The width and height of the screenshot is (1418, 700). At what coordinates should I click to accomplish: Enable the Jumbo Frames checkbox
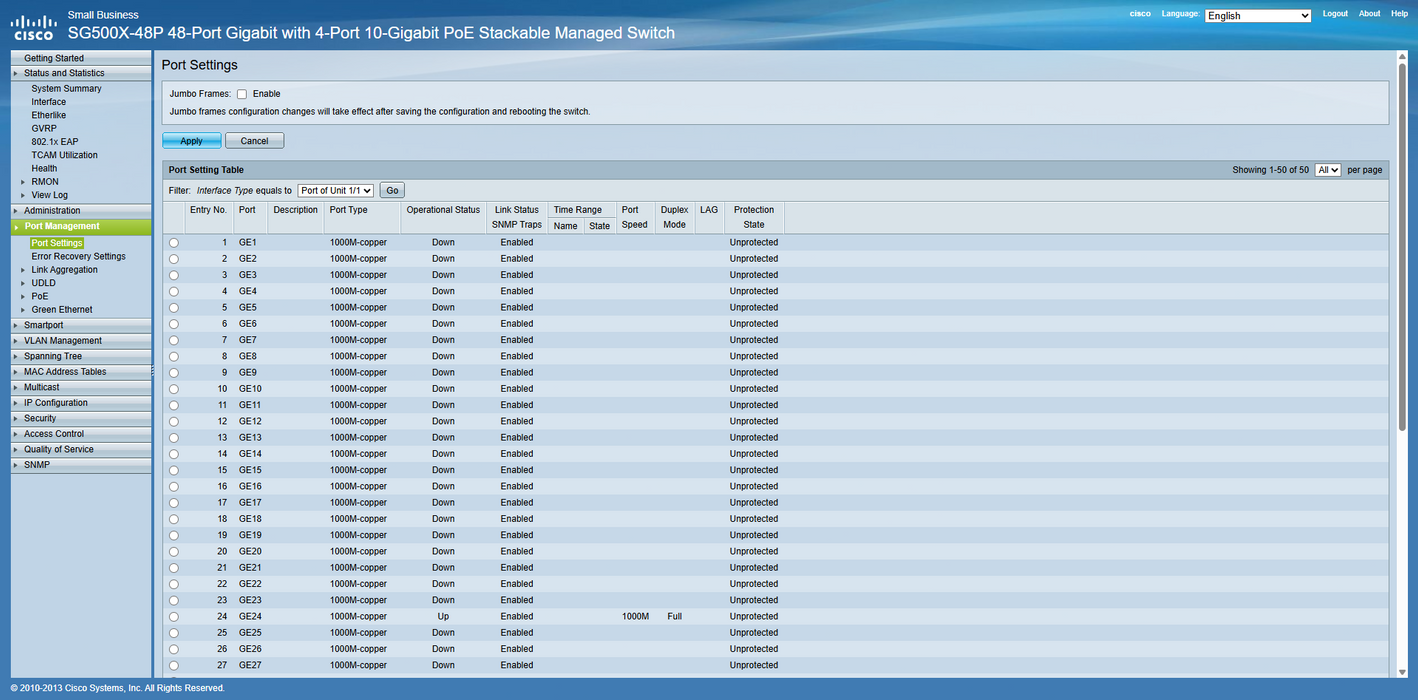242,94
